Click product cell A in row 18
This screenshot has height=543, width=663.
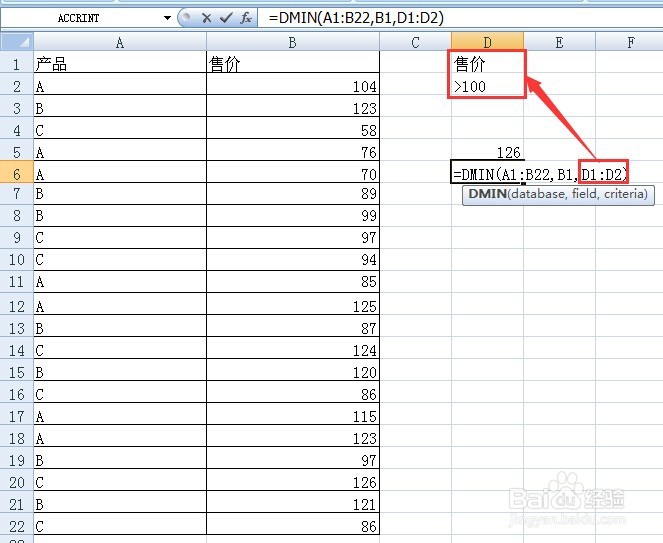point(120,436)
